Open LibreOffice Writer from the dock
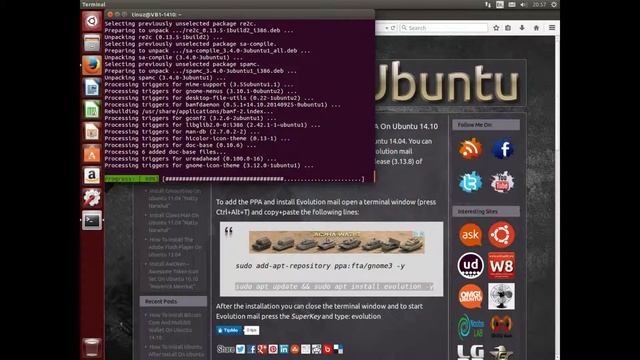640x360 pixels. 92,87
